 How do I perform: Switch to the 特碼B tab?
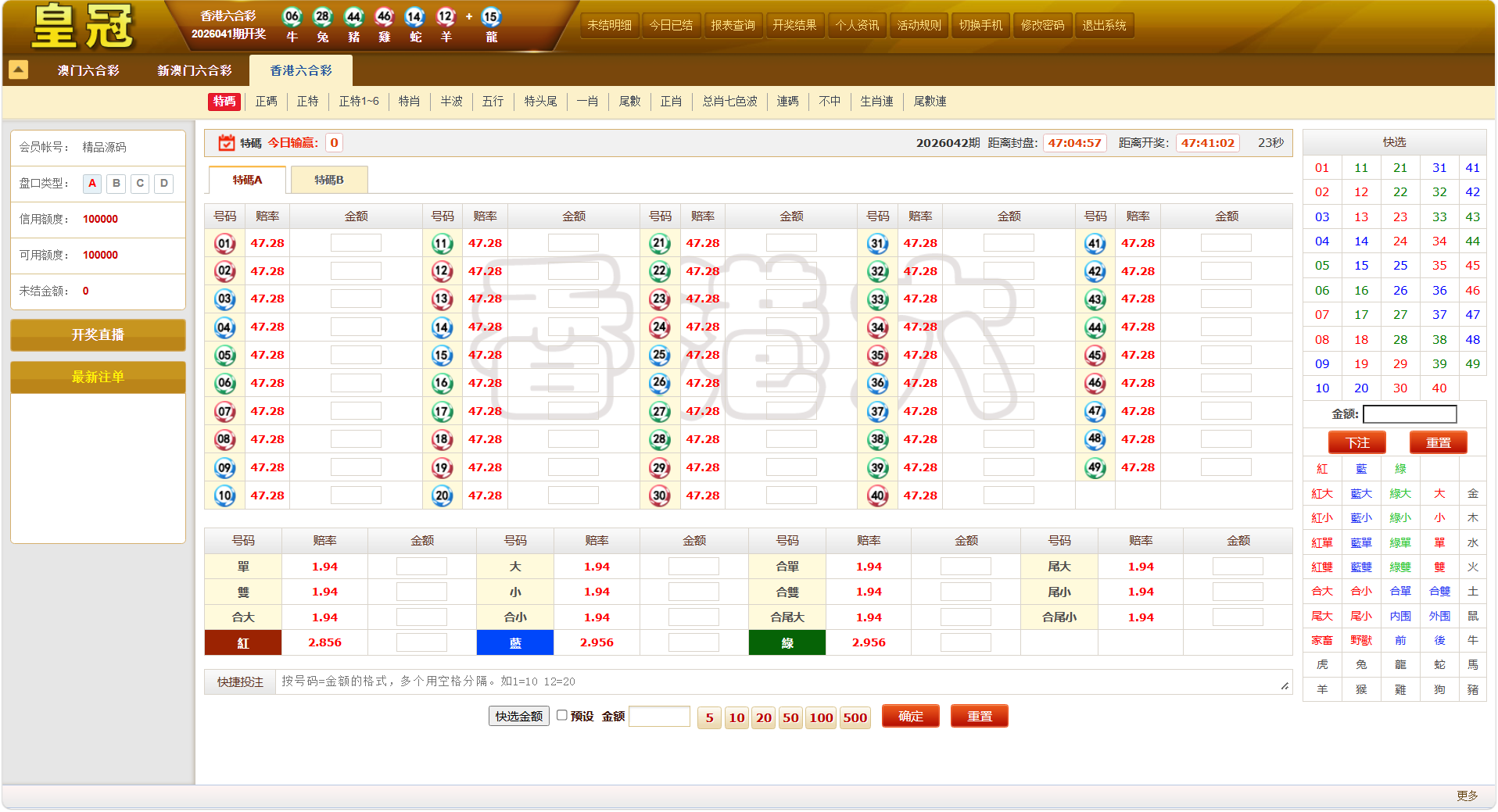pos(328,180)
